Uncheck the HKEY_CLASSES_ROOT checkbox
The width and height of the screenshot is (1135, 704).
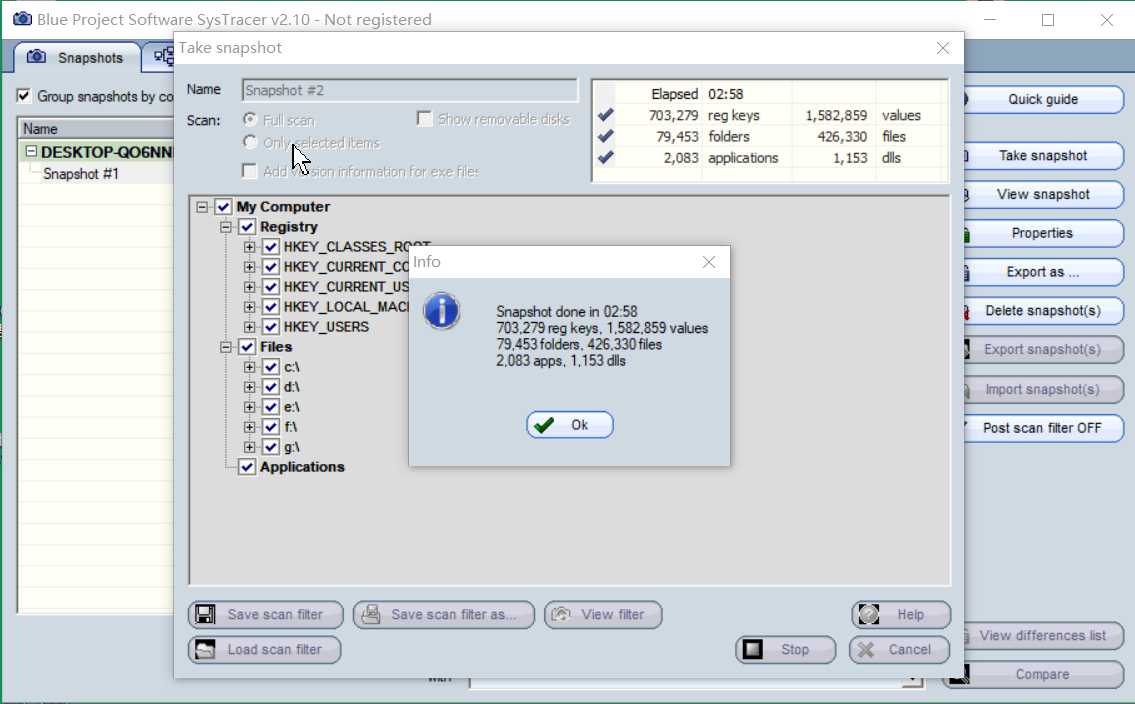[x=271, y=247]
